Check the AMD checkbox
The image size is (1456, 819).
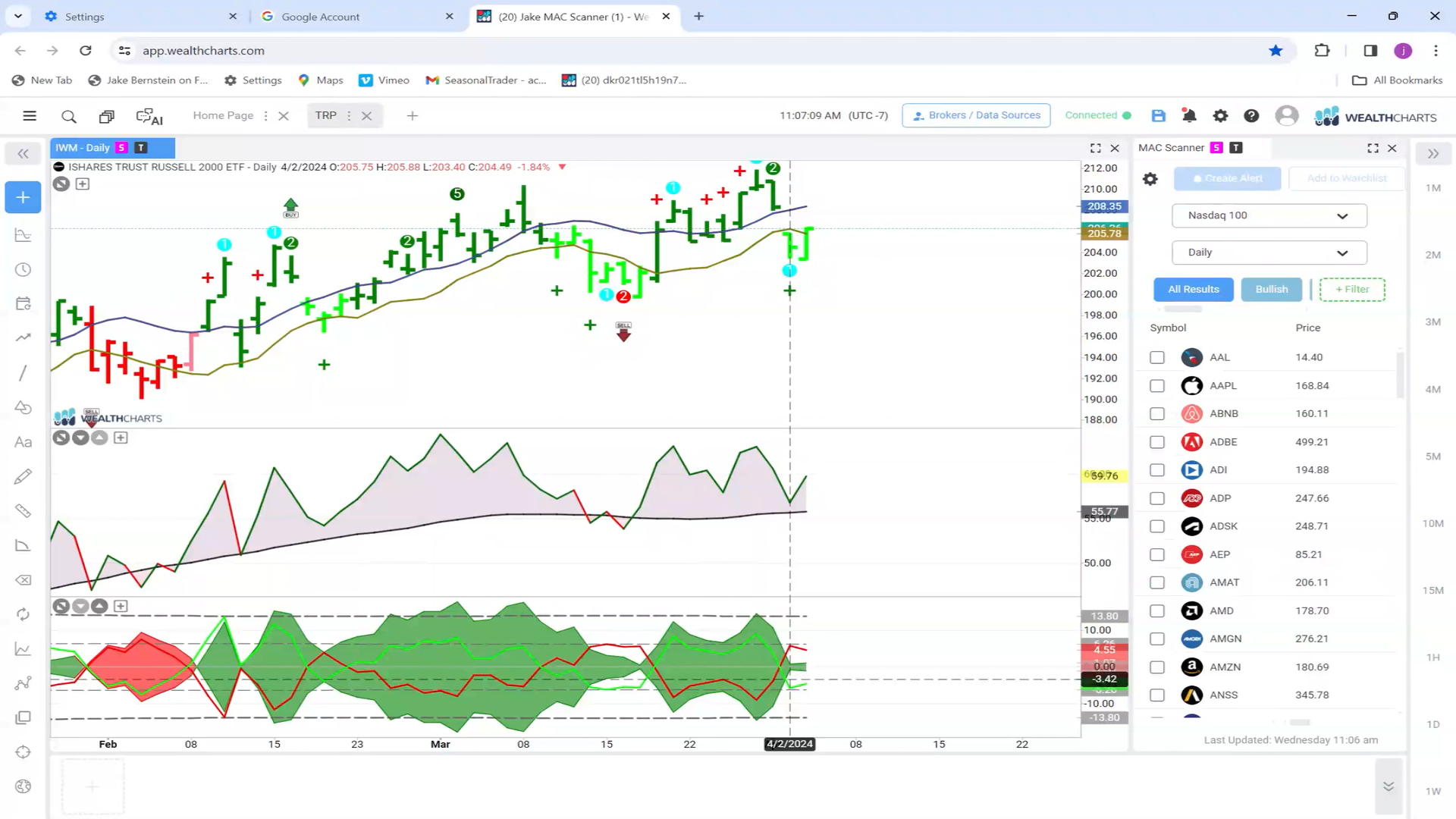point(1156,610)
